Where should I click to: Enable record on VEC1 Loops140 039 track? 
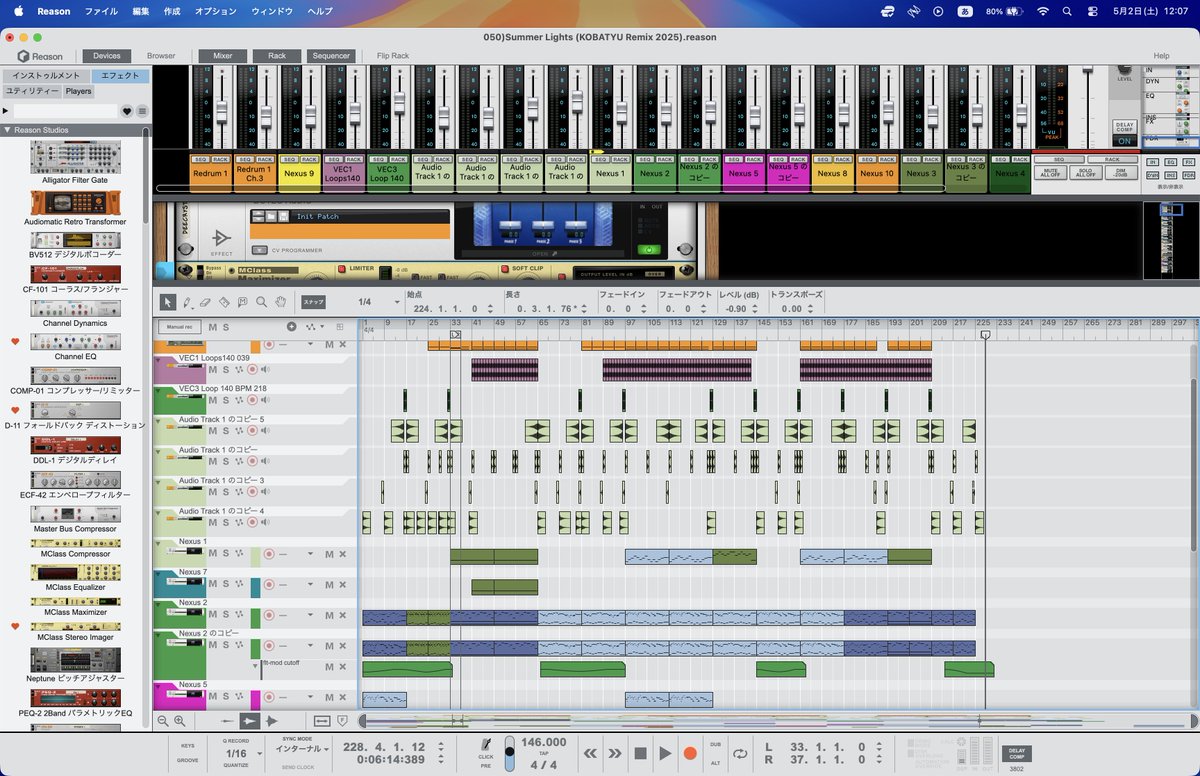pyautogui.click(x=252, y=370)
